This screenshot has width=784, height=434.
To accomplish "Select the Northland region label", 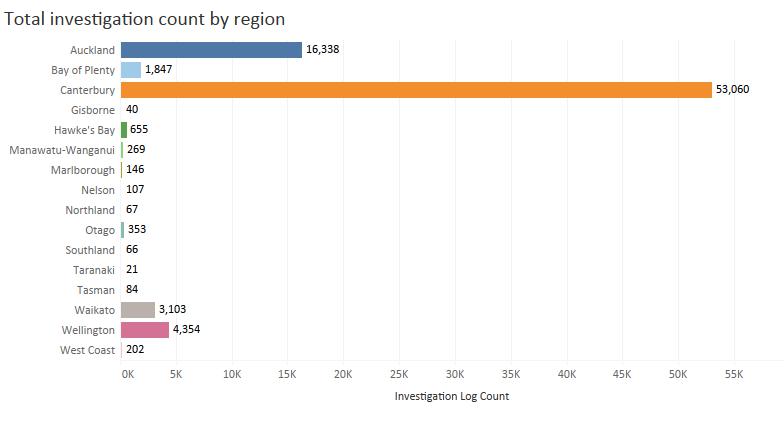I will click(x=90, y=210).
